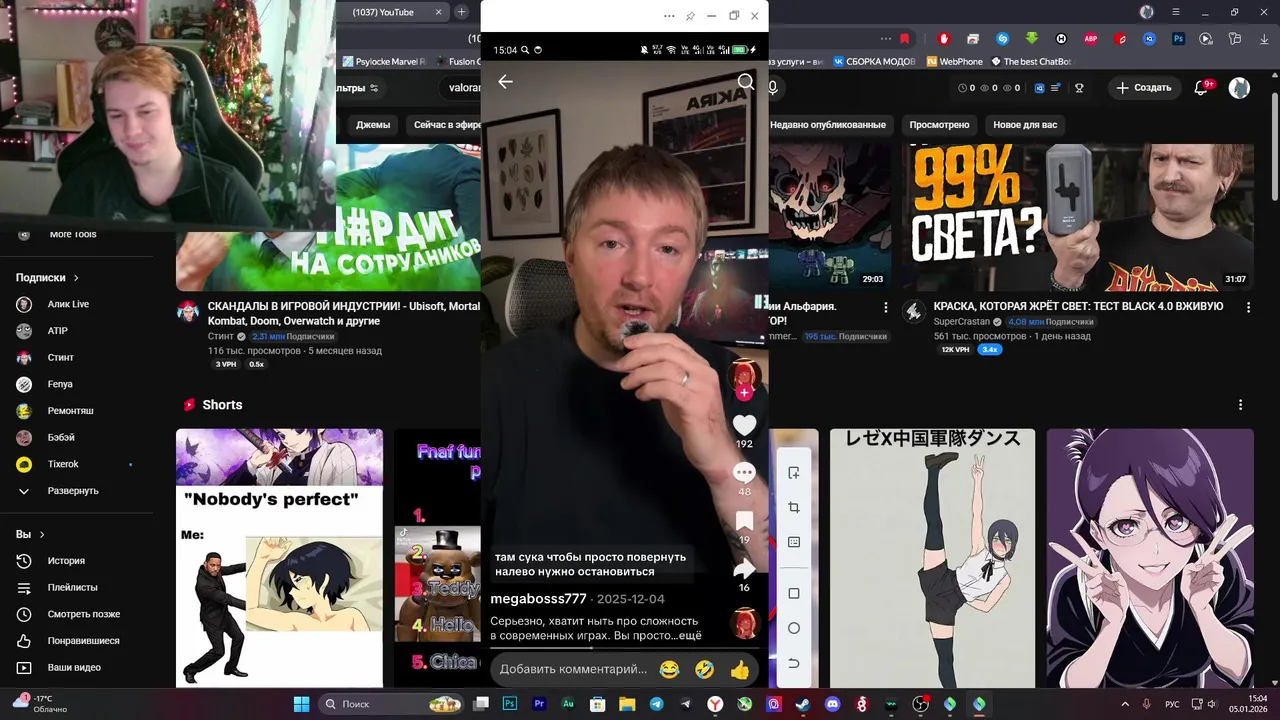
Task: Click the green download arrow extension
Action: (1031, 39)
